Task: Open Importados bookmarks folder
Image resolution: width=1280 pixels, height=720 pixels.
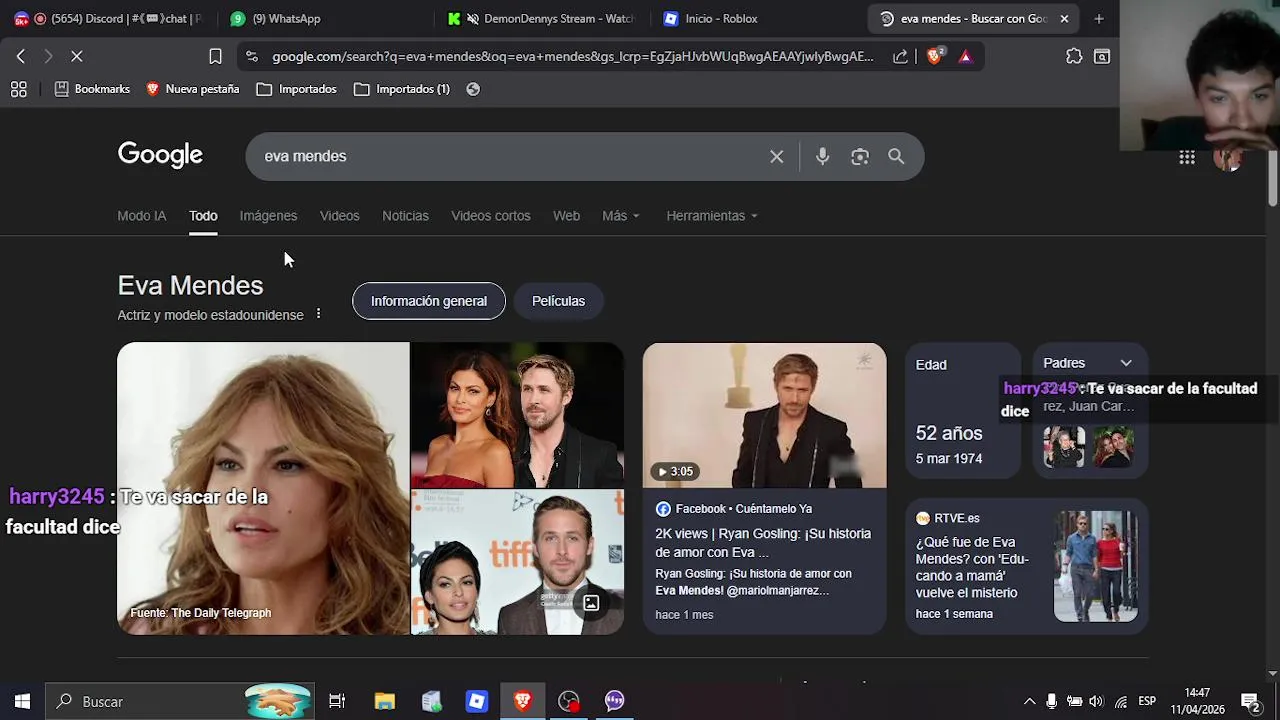Action: coord(297,89)
